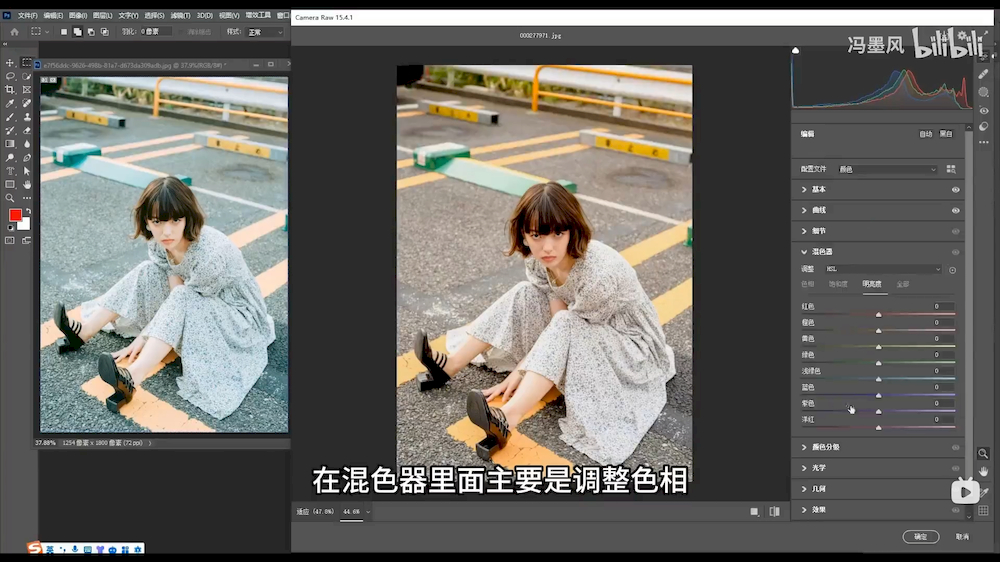Click the 自动 auto button
Viewport: 1000px width, 562px height.
[925, 134]
